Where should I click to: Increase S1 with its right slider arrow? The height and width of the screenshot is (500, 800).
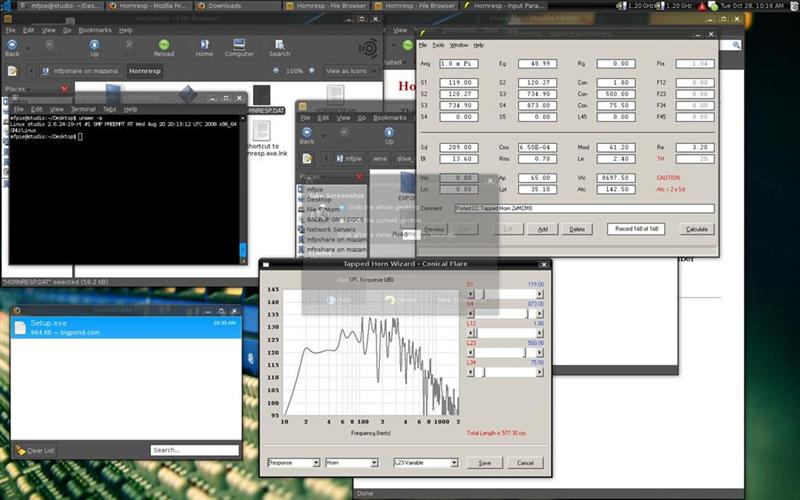click(539, 294)
